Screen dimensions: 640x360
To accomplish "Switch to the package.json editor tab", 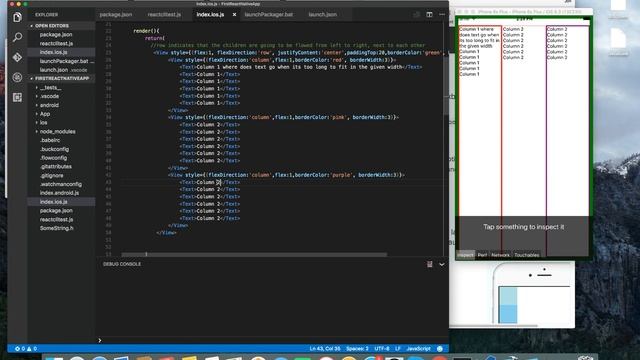I will click(x=116, y=15).
